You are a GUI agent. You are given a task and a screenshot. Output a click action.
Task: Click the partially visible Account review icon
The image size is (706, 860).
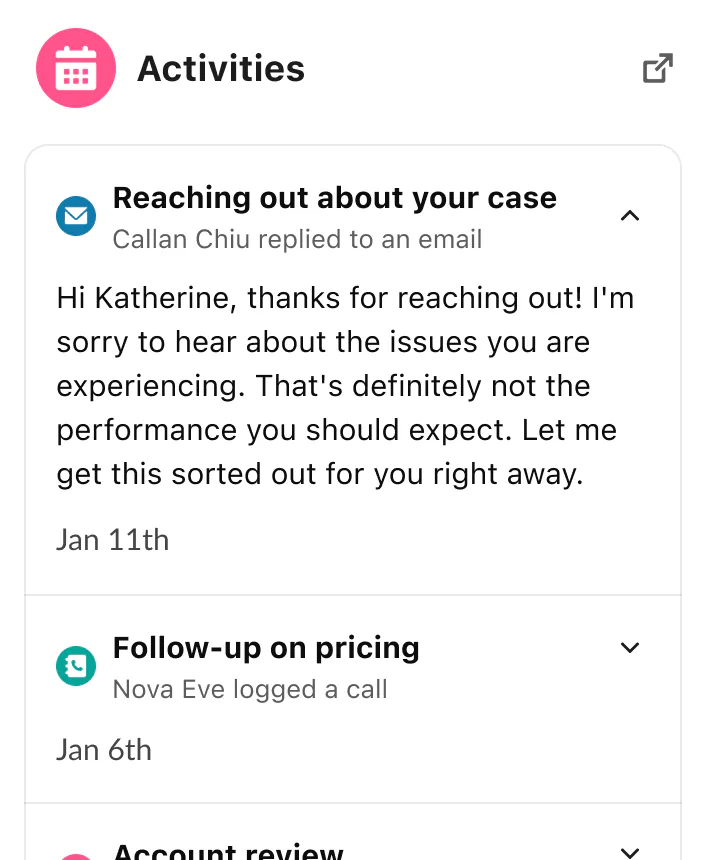(x=76, y=856)
